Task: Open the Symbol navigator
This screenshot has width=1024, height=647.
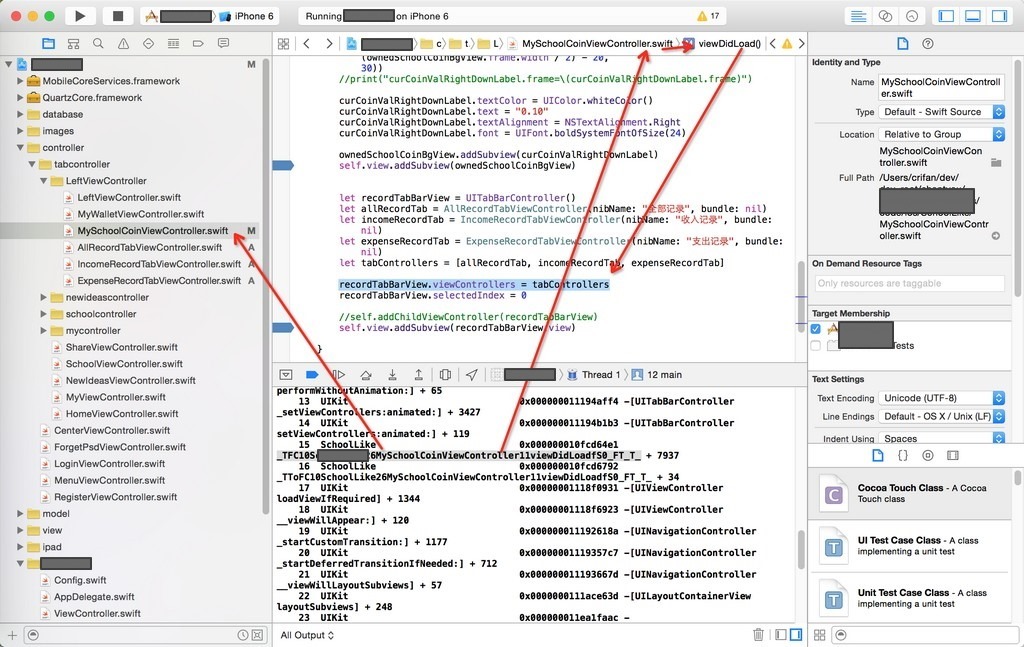Action: (73, 44)
